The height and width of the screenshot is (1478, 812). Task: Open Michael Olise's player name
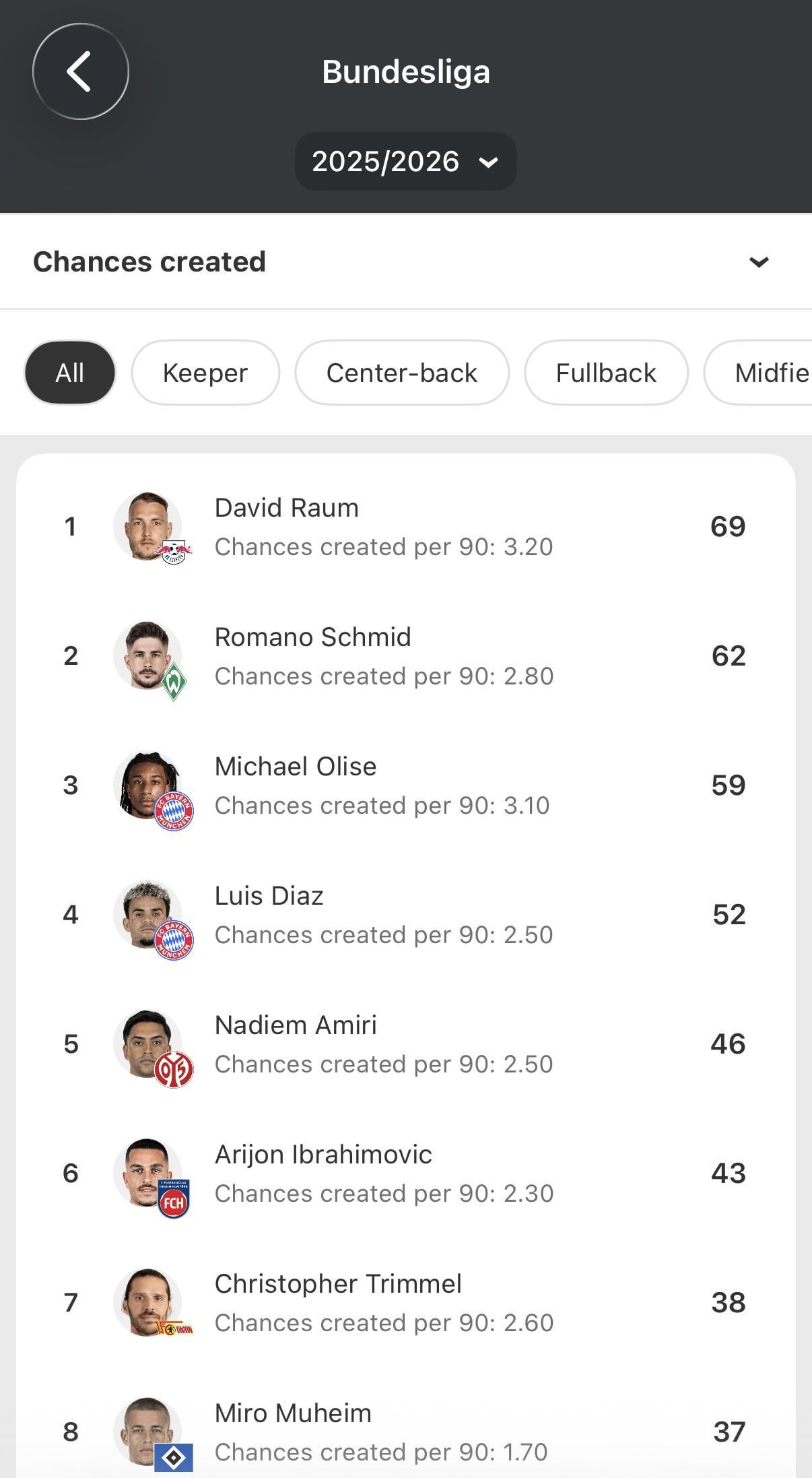pyautogui.click(x=295, y=767)
